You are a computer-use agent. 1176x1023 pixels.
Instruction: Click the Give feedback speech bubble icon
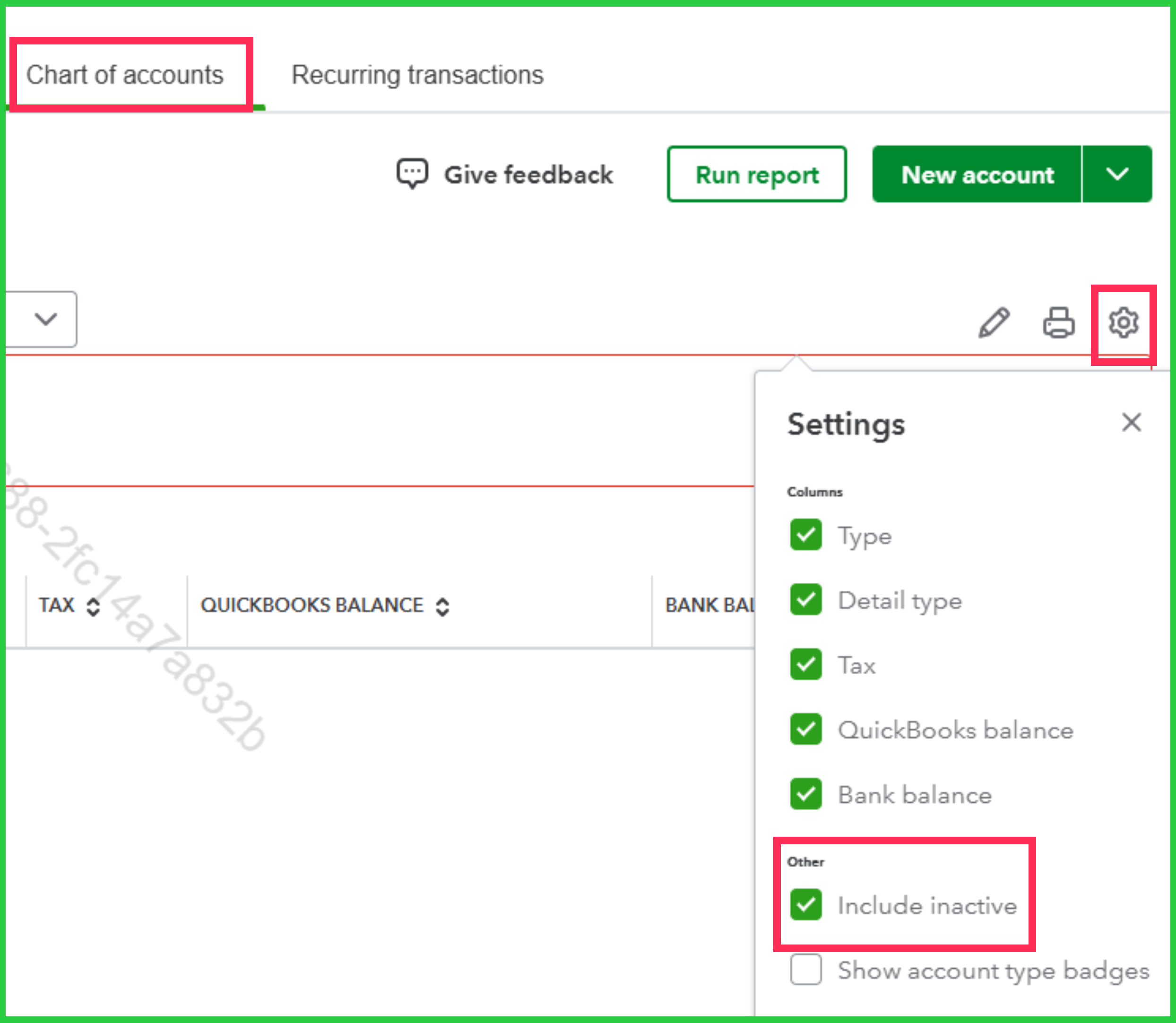tap(412, 173)
